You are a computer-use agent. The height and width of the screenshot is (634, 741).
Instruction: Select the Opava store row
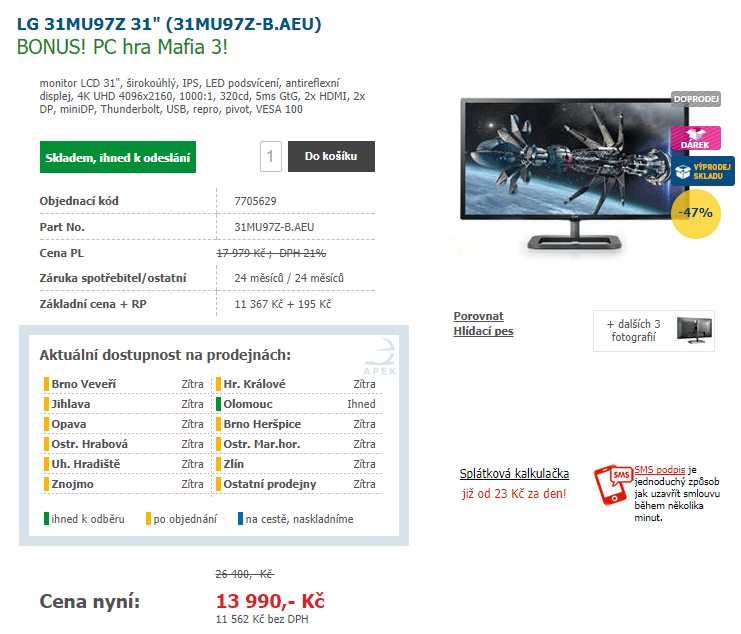pyautogui.click(x=124, y=424)
